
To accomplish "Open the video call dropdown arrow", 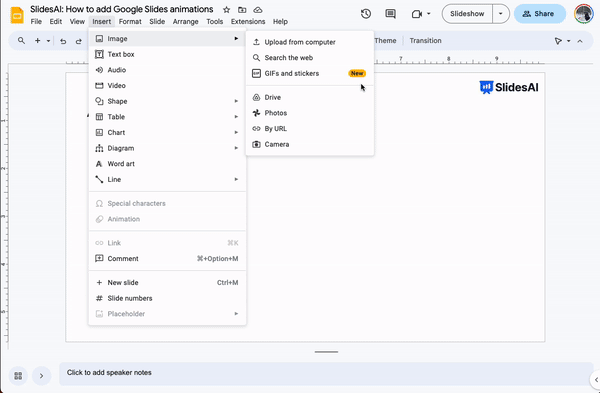I will [429, 14].
